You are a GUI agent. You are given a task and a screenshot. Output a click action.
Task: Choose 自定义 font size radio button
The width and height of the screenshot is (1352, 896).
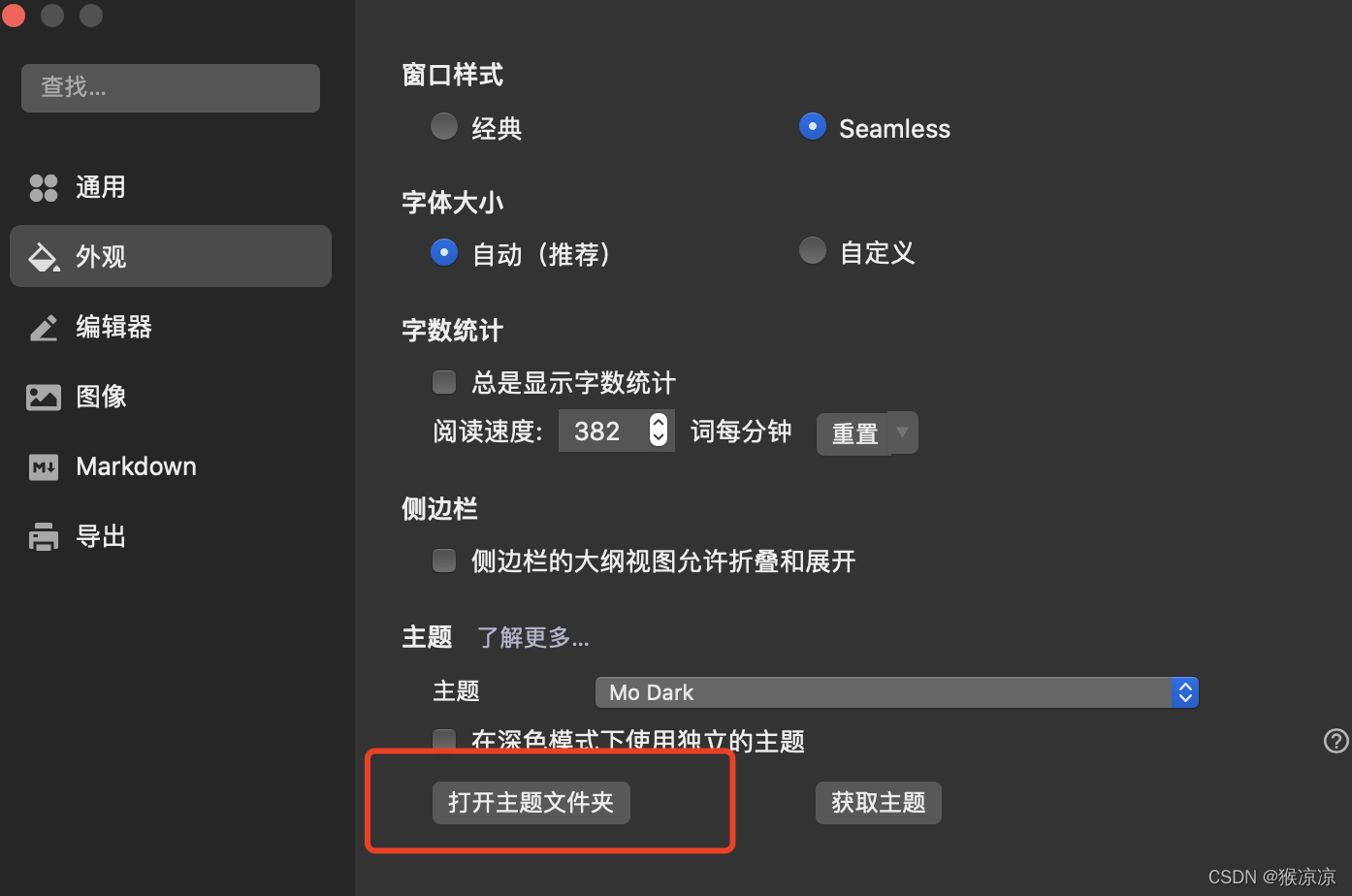pos(813,251)
